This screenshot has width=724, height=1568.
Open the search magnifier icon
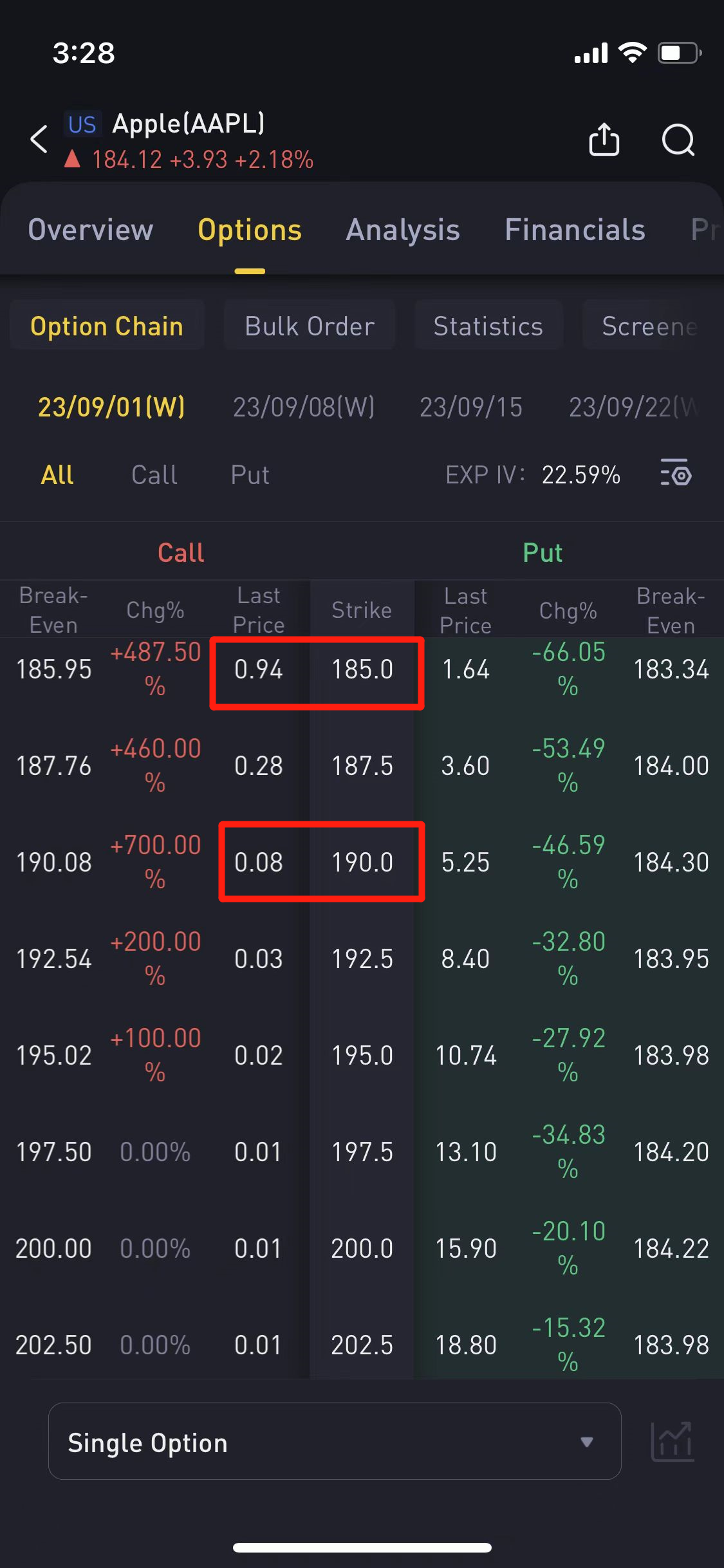pyautogui.click(x=678, y=139)
